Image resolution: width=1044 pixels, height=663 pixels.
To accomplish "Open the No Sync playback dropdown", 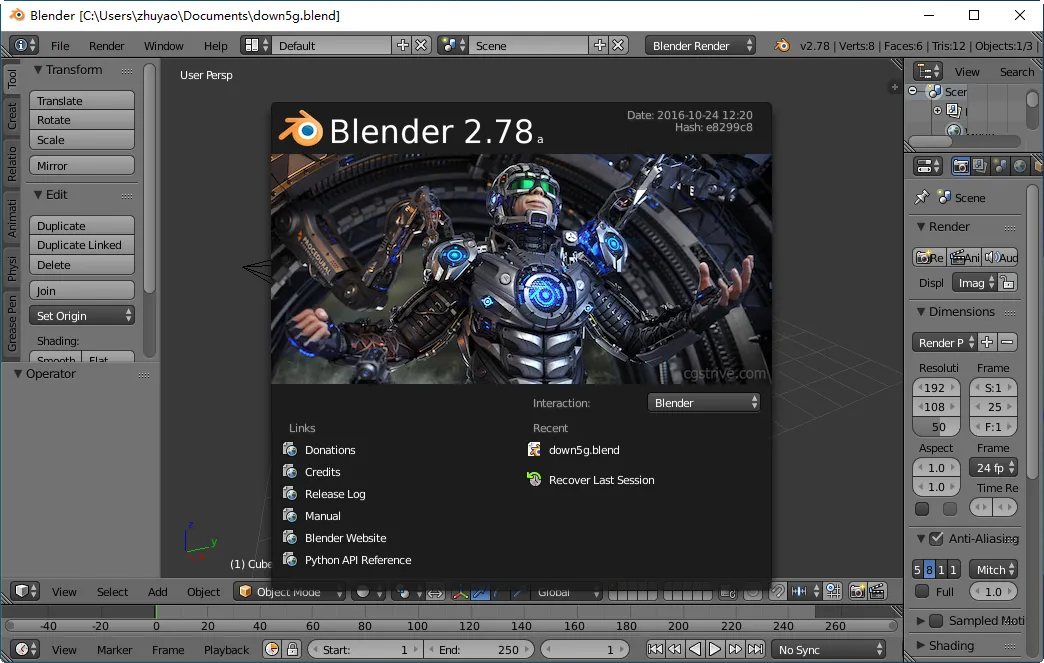I will (828, 649).
